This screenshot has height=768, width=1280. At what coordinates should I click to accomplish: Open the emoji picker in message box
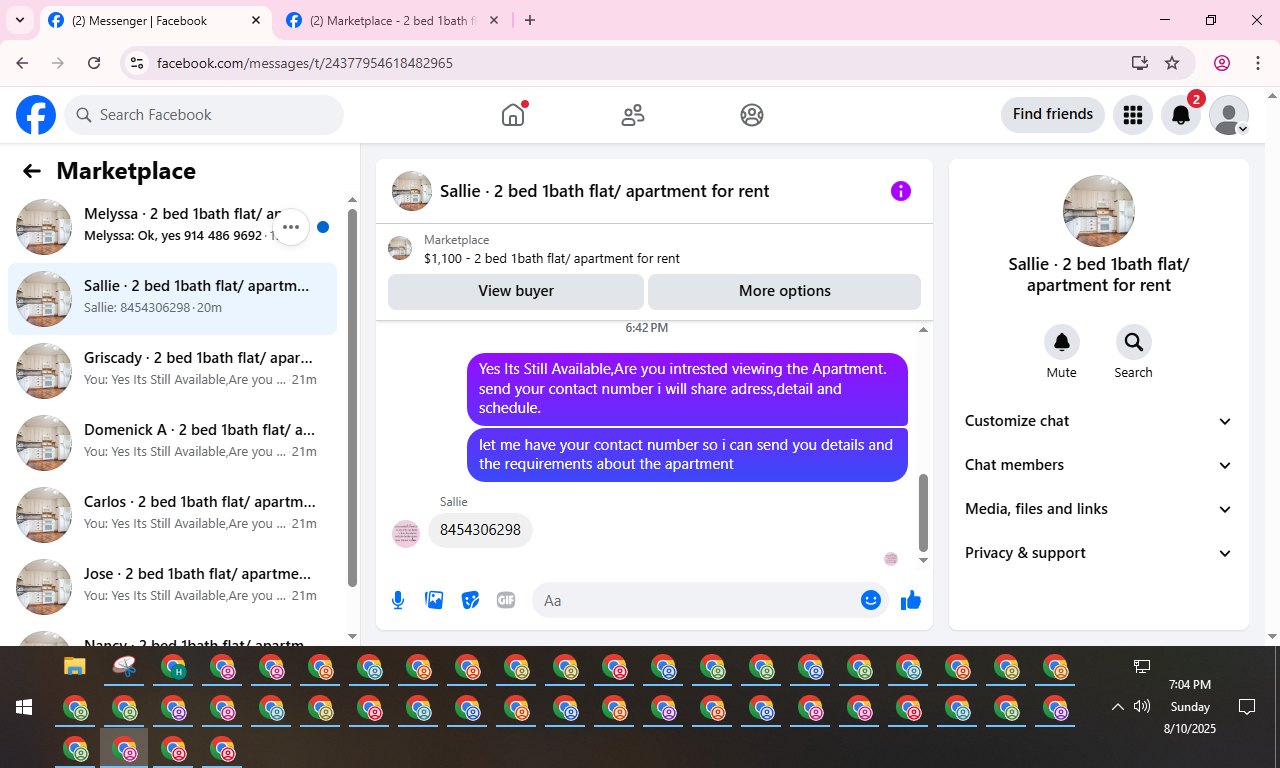[871, 600]
